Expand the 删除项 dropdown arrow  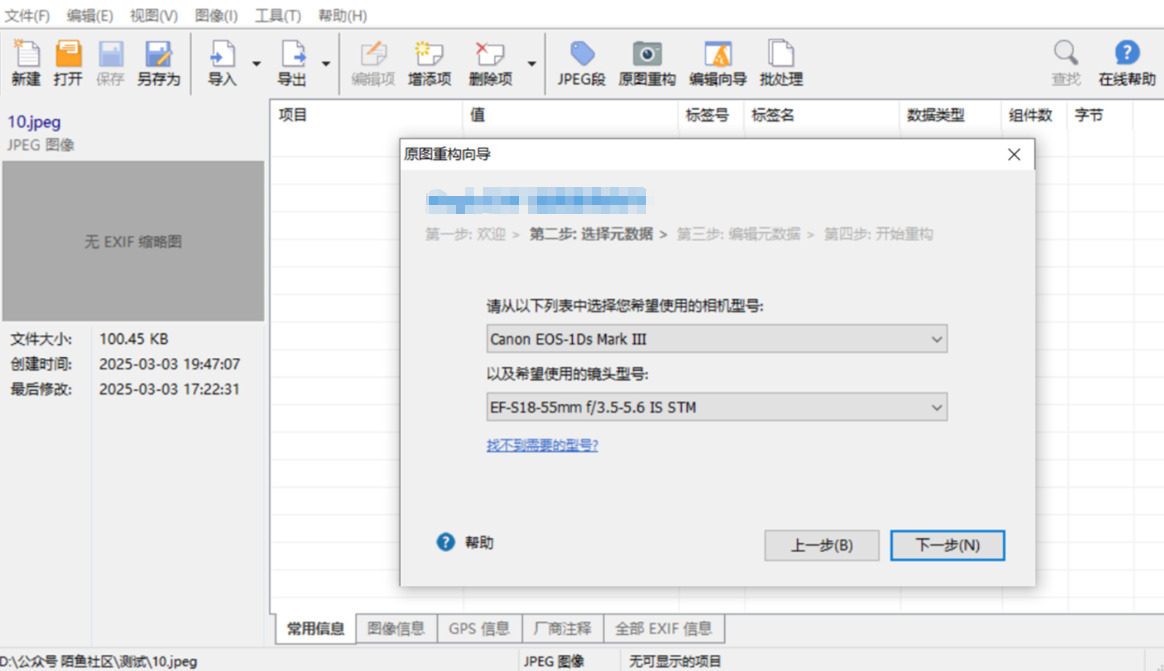[532, 64]
